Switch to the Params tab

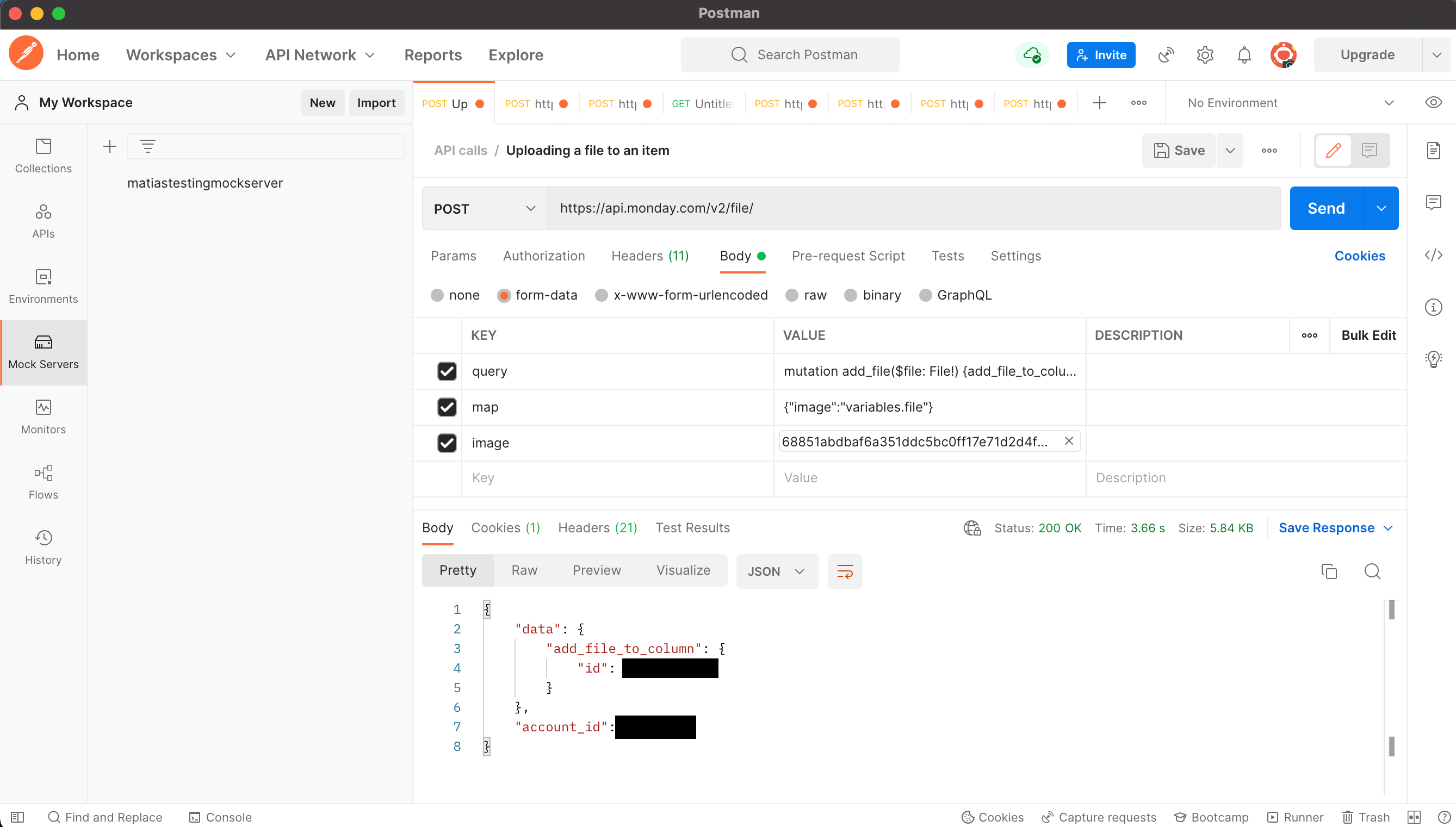(453, 256)
